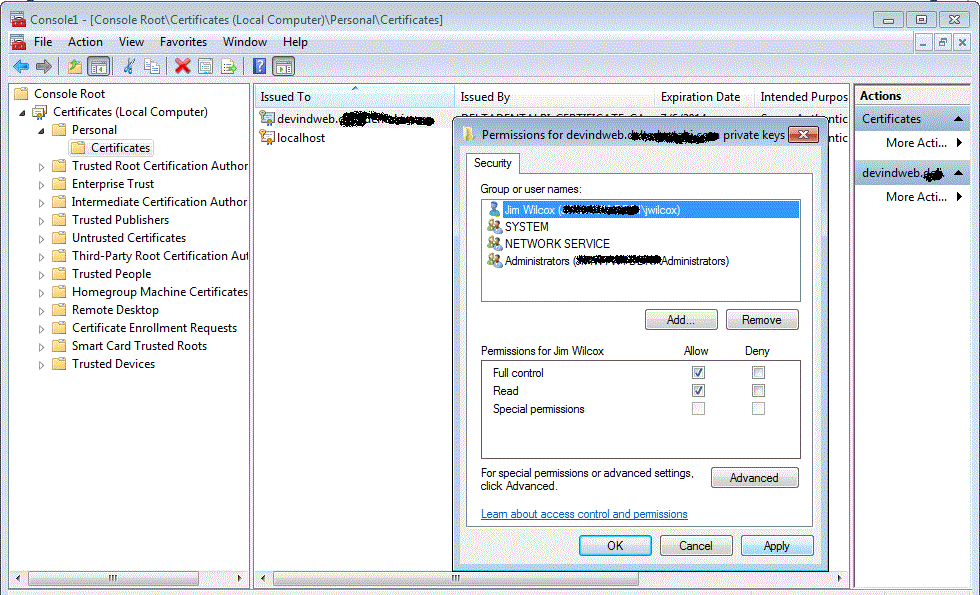Expand Trusted Devices tree node
The width and height of the screenshot is (980, 595).
[x=41, y=365]
